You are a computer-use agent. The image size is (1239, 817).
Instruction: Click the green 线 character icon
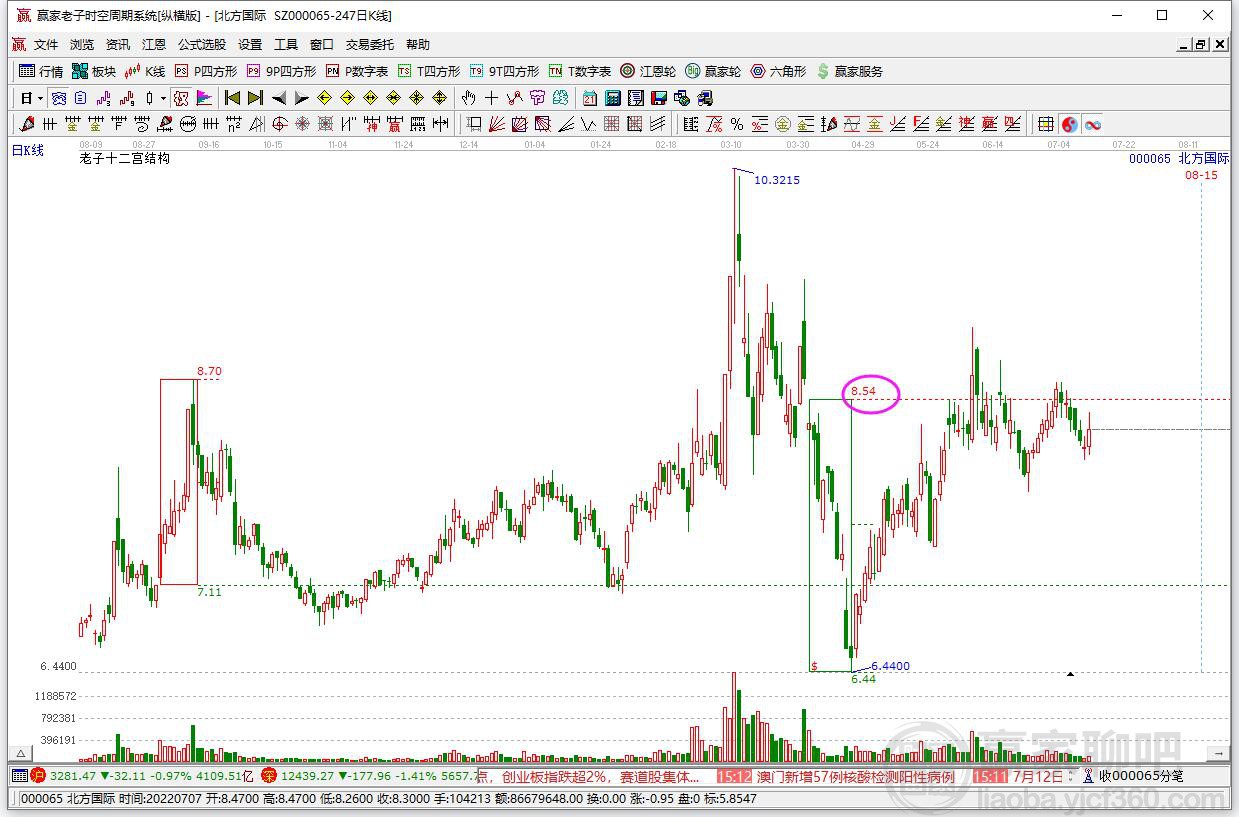(x=561, y=98)
